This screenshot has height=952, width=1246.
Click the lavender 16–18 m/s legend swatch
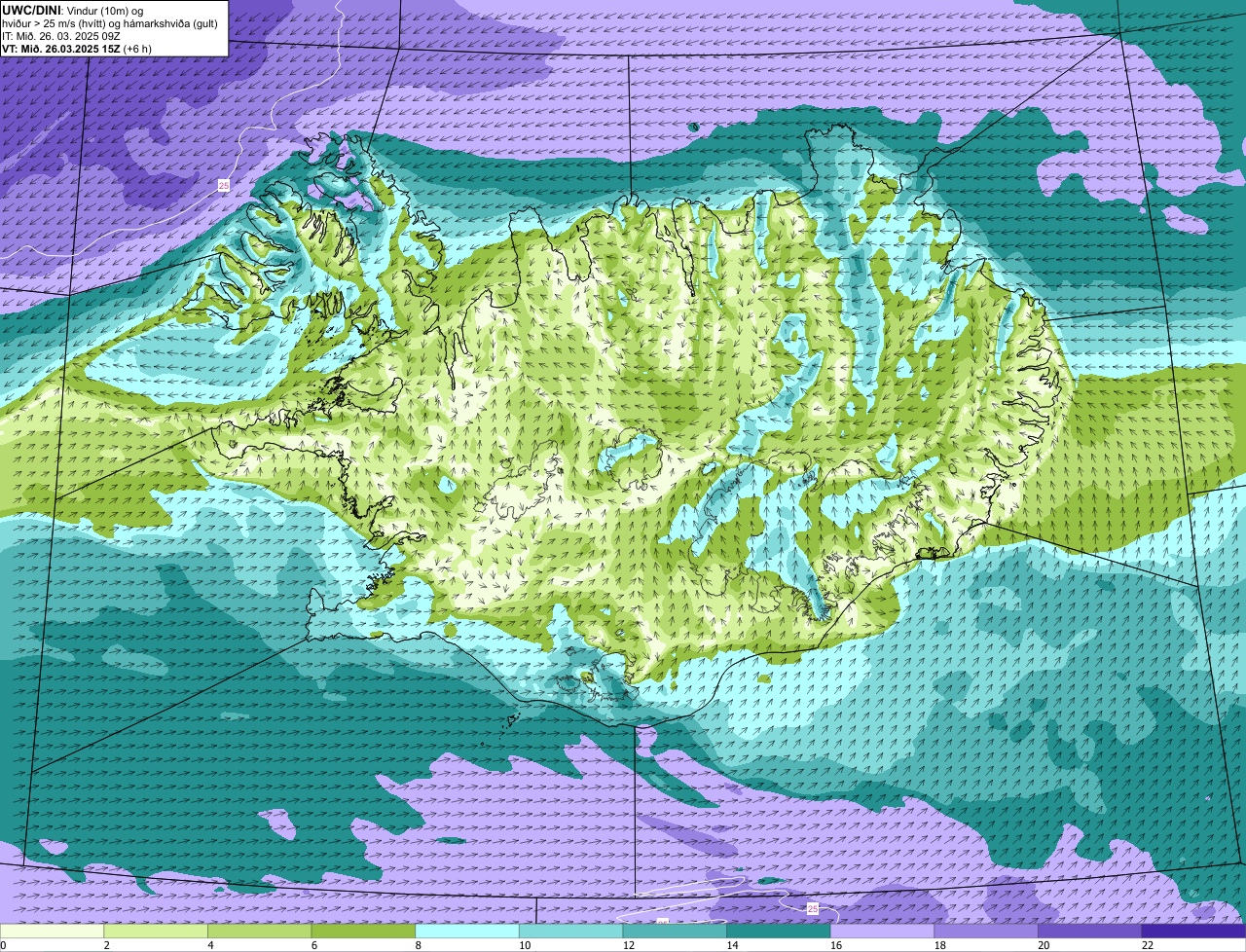pos(882,931)
